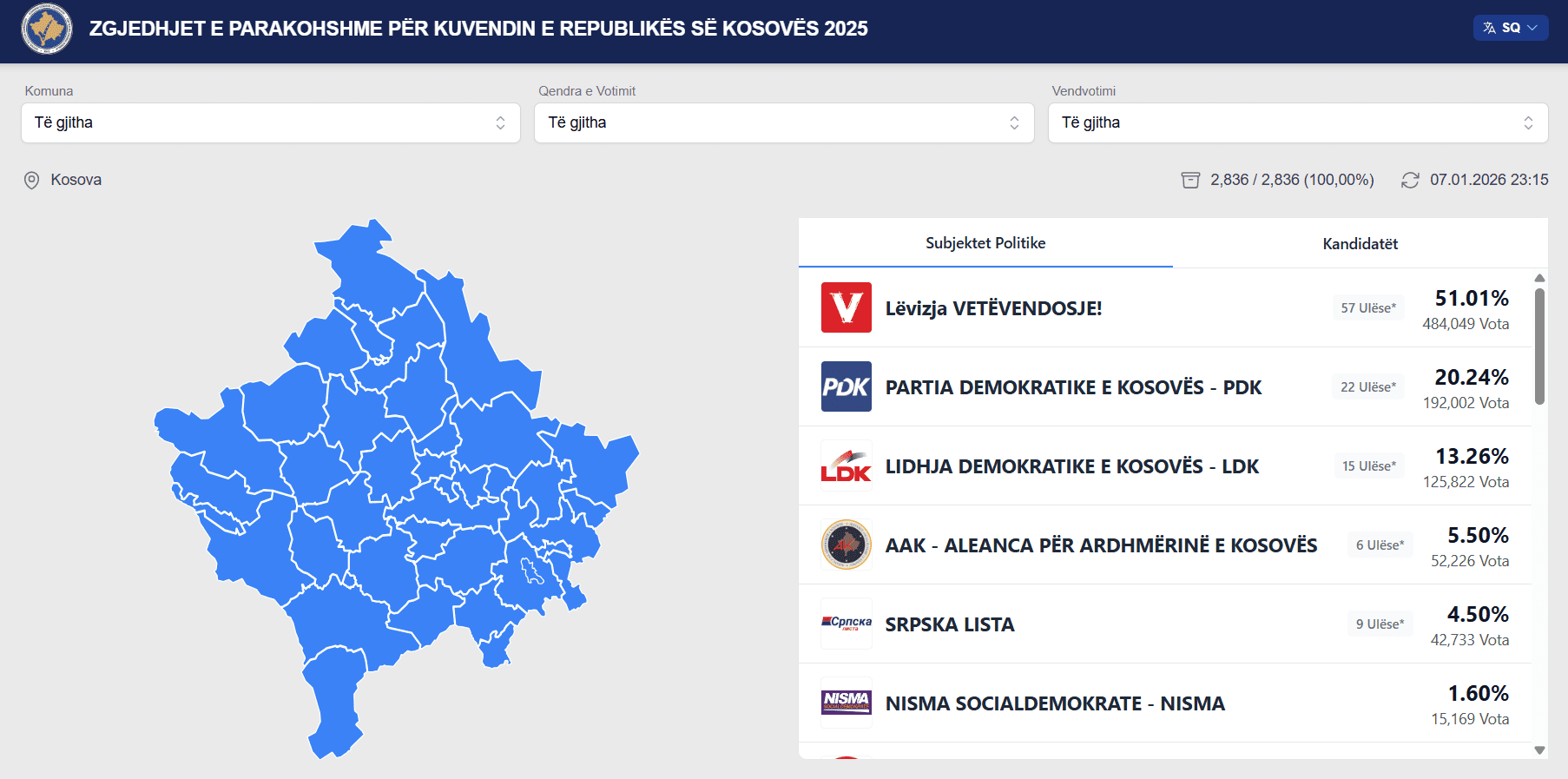Screen dimensions: 1568x779
Task: Open the Komuna dropdown
Action: pyautogui.click(x=270, y=122)
